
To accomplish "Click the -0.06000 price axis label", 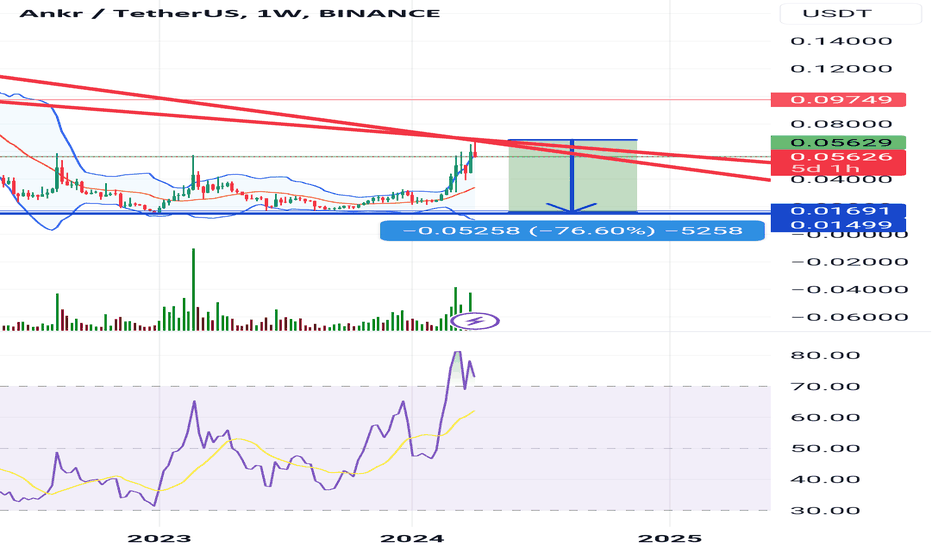I will (x=849, y=317).
